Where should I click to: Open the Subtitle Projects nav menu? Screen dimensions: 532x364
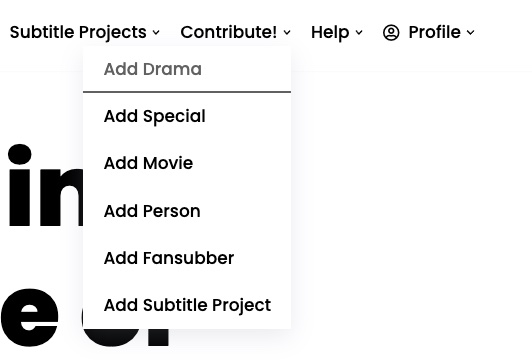pos(78,33)
